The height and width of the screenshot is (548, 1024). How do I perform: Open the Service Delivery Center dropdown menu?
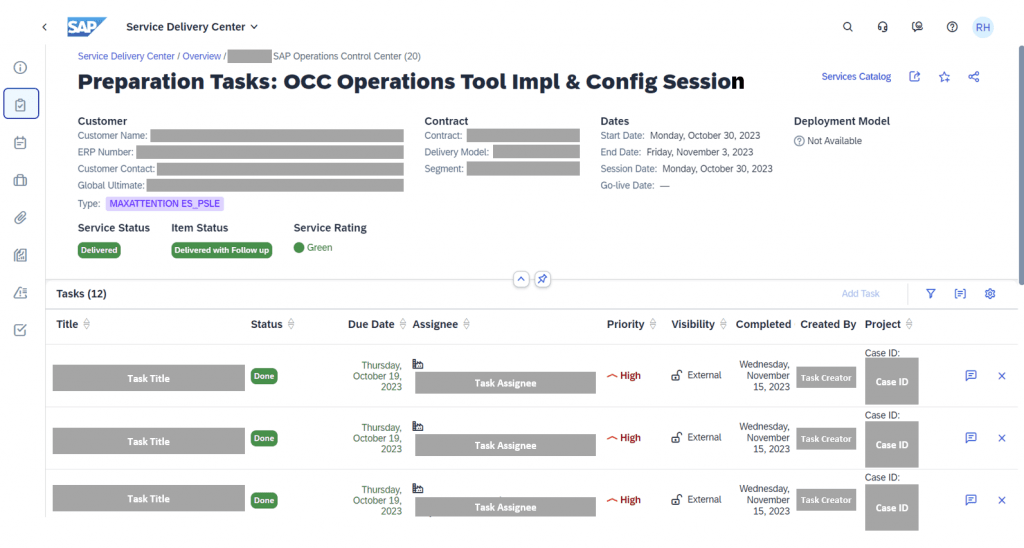[x=192, y=27]
